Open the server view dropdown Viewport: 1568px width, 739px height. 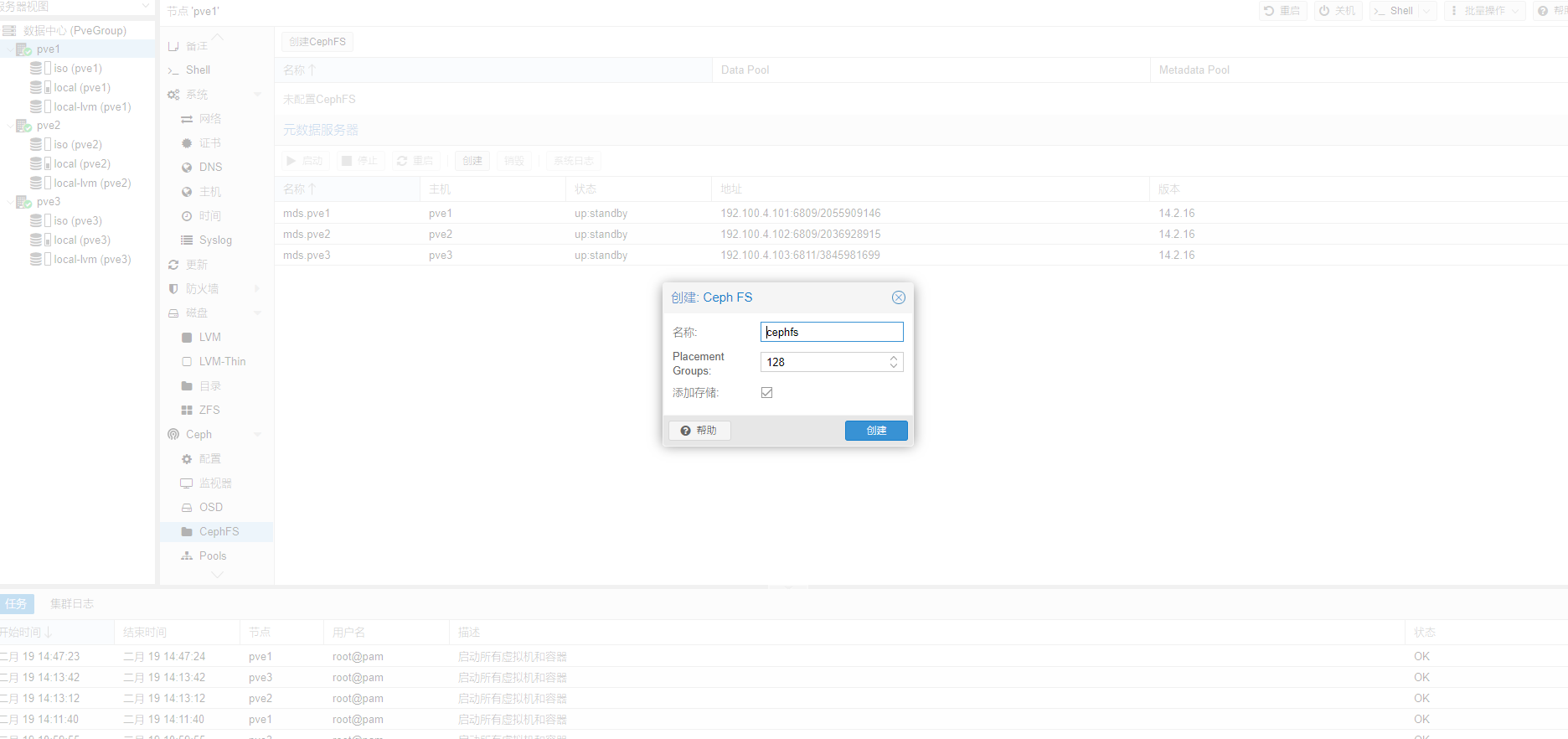tap(146, 7)
